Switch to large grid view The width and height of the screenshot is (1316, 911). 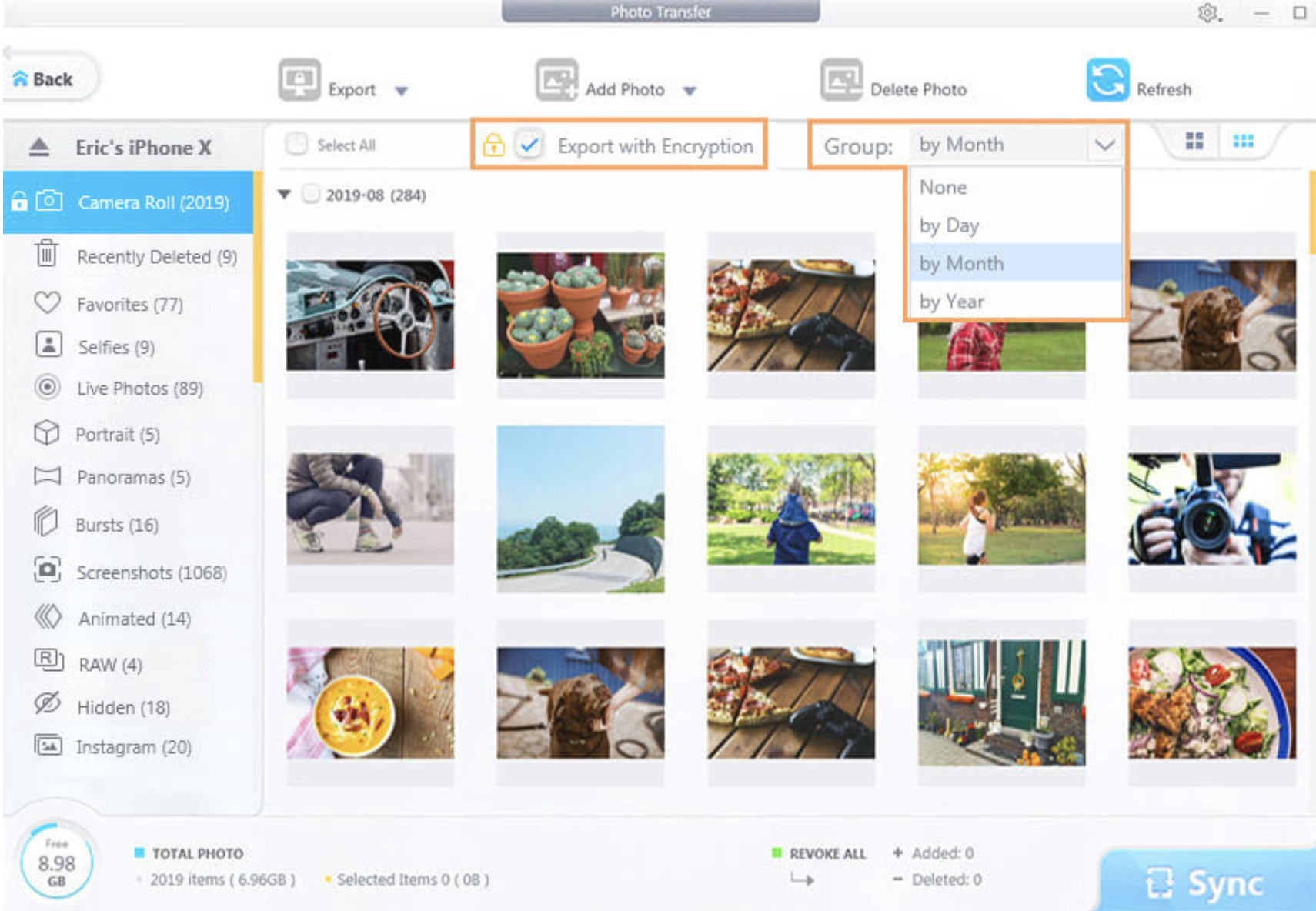[x=1194, y=141]
